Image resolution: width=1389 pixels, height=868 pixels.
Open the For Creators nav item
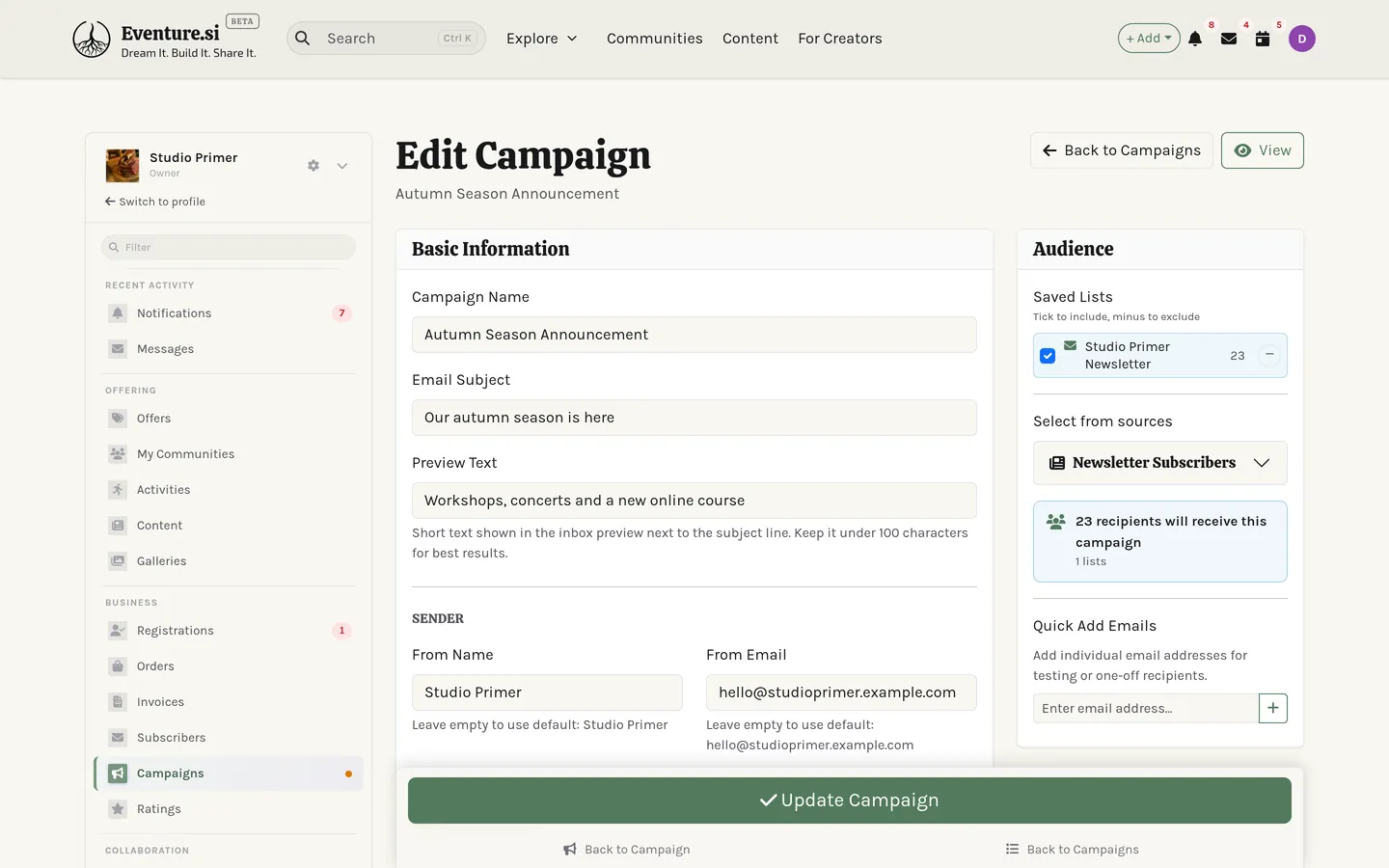[x=840, y=39]
